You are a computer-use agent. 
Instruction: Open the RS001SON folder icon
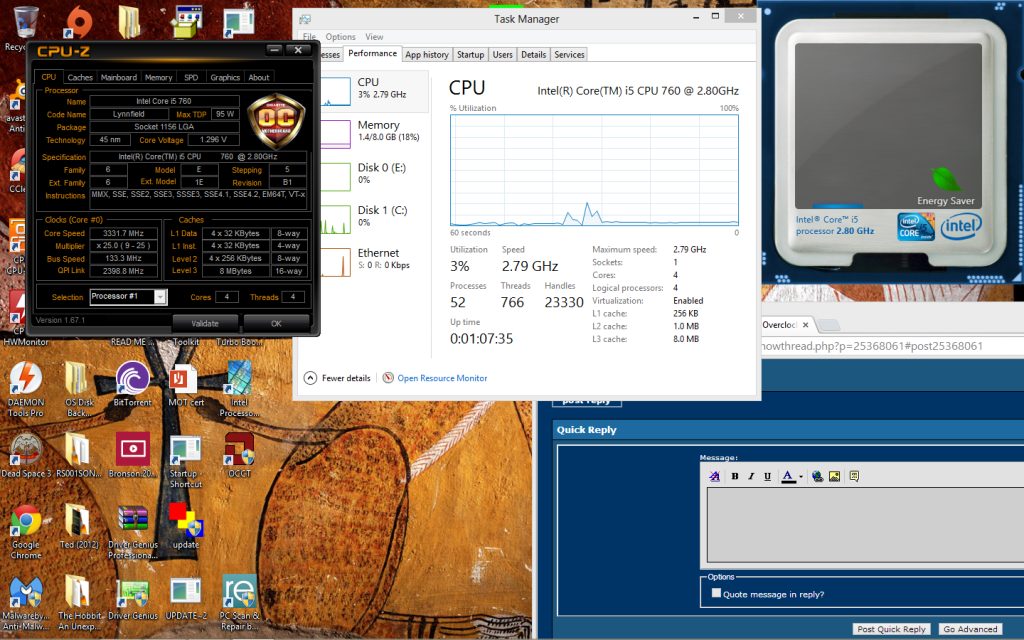[78, 449]
